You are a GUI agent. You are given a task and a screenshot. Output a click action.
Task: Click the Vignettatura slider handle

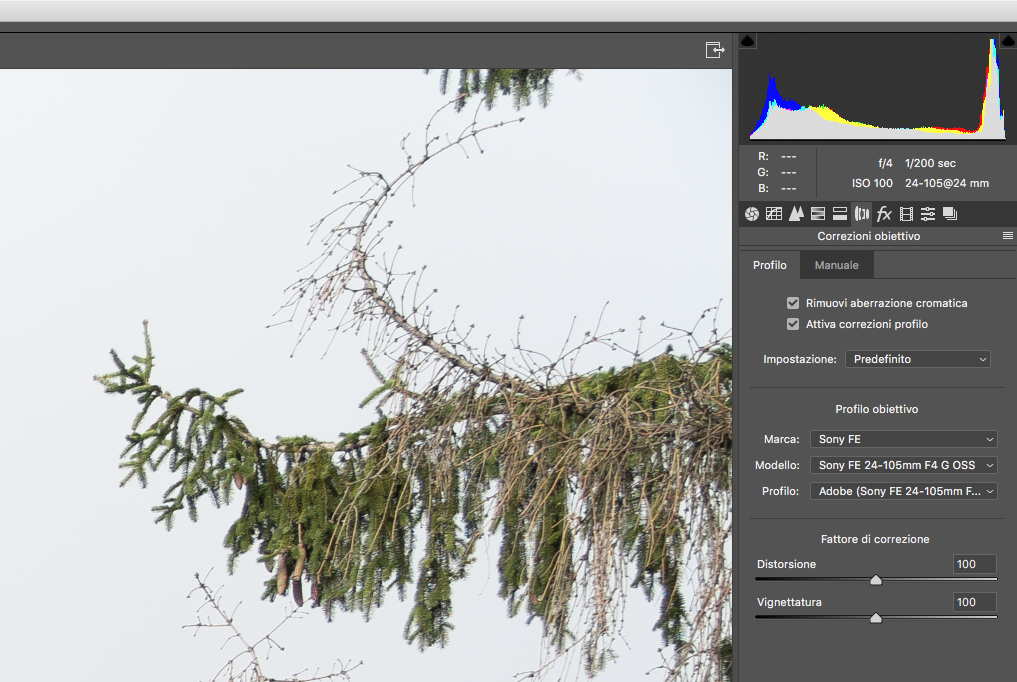(x=876, y=618)
